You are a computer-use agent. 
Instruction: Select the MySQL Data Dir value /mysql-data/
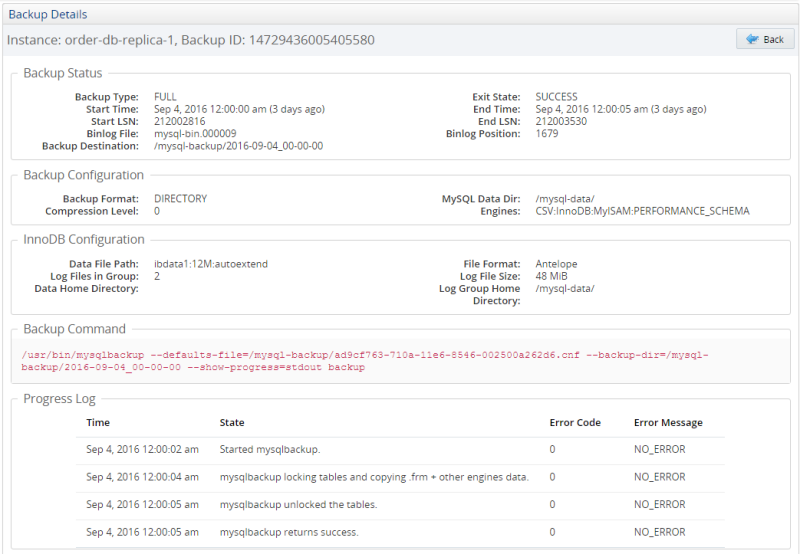pyautogui.click(x=565, y=199)
